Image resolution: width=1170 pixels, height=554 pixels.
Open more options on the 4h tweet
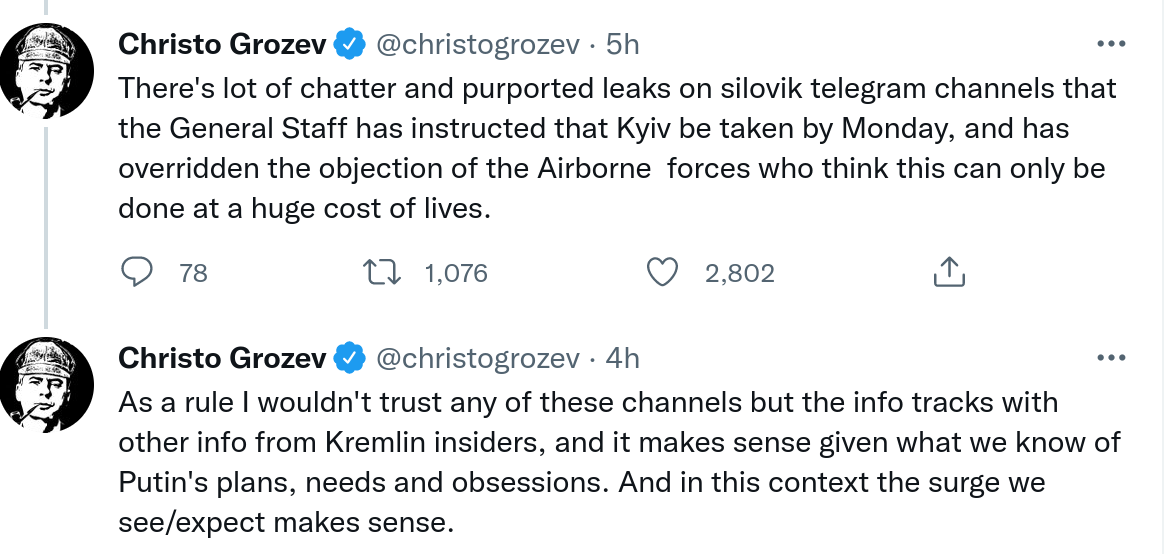click(1112, 358)
